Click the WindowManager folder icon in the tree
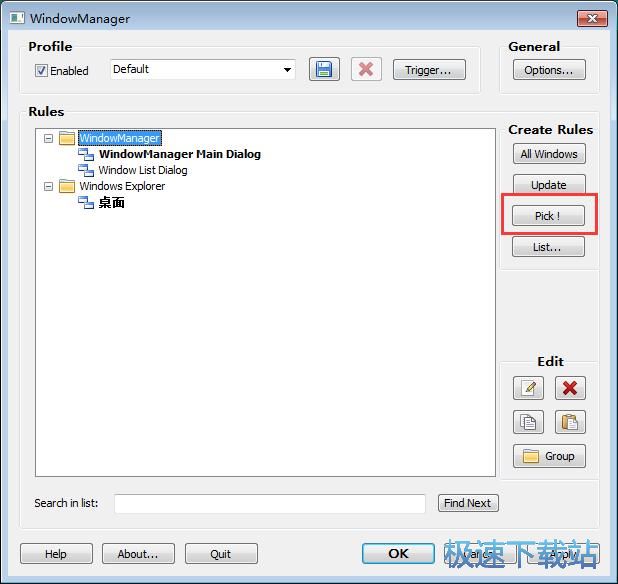Image resolution: width=618 pixels, height=584 pixels. pyautogui.click(x=67, y=138)
